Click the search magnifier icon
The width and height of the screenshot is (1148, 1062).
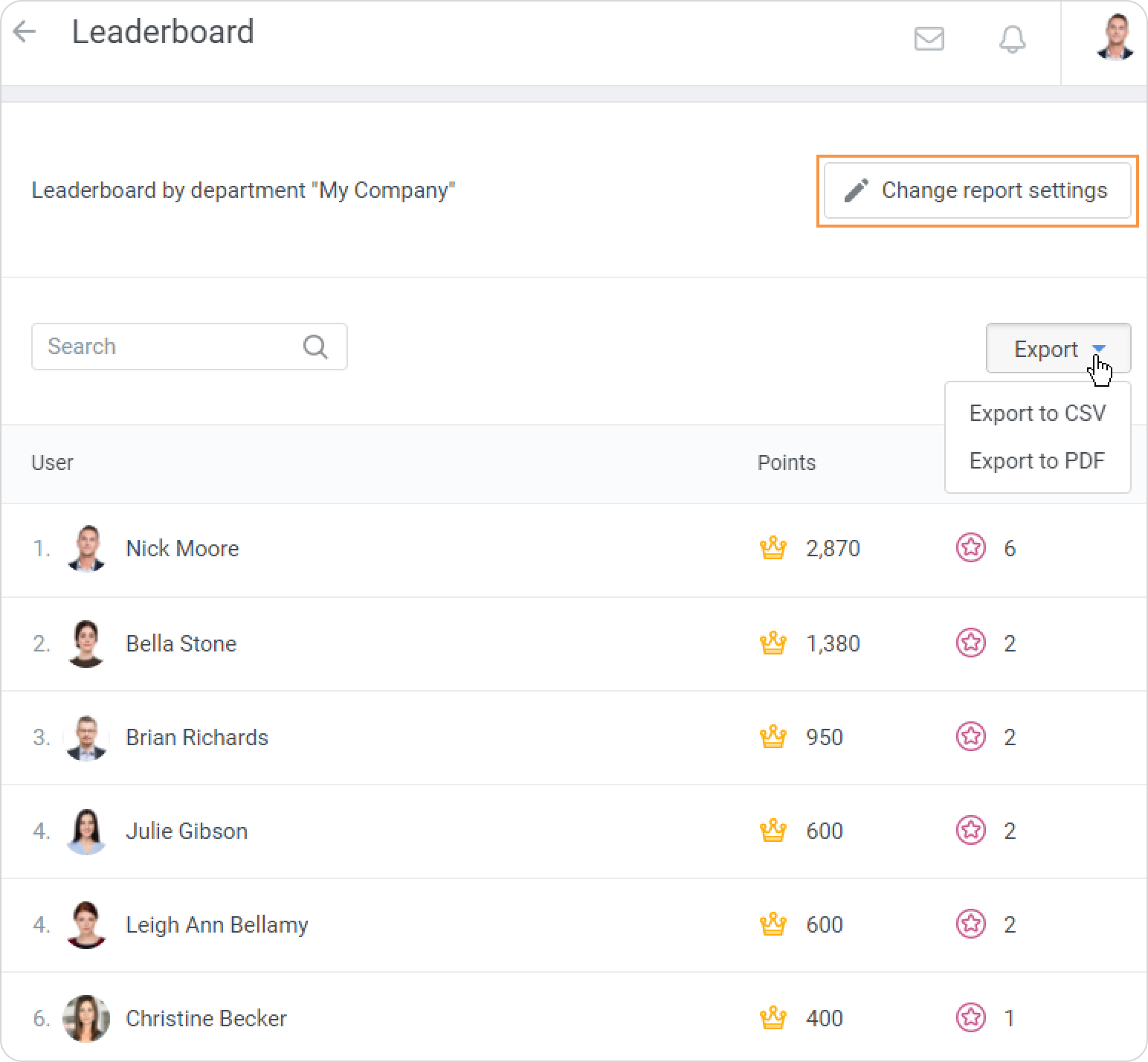pos(315,347)
